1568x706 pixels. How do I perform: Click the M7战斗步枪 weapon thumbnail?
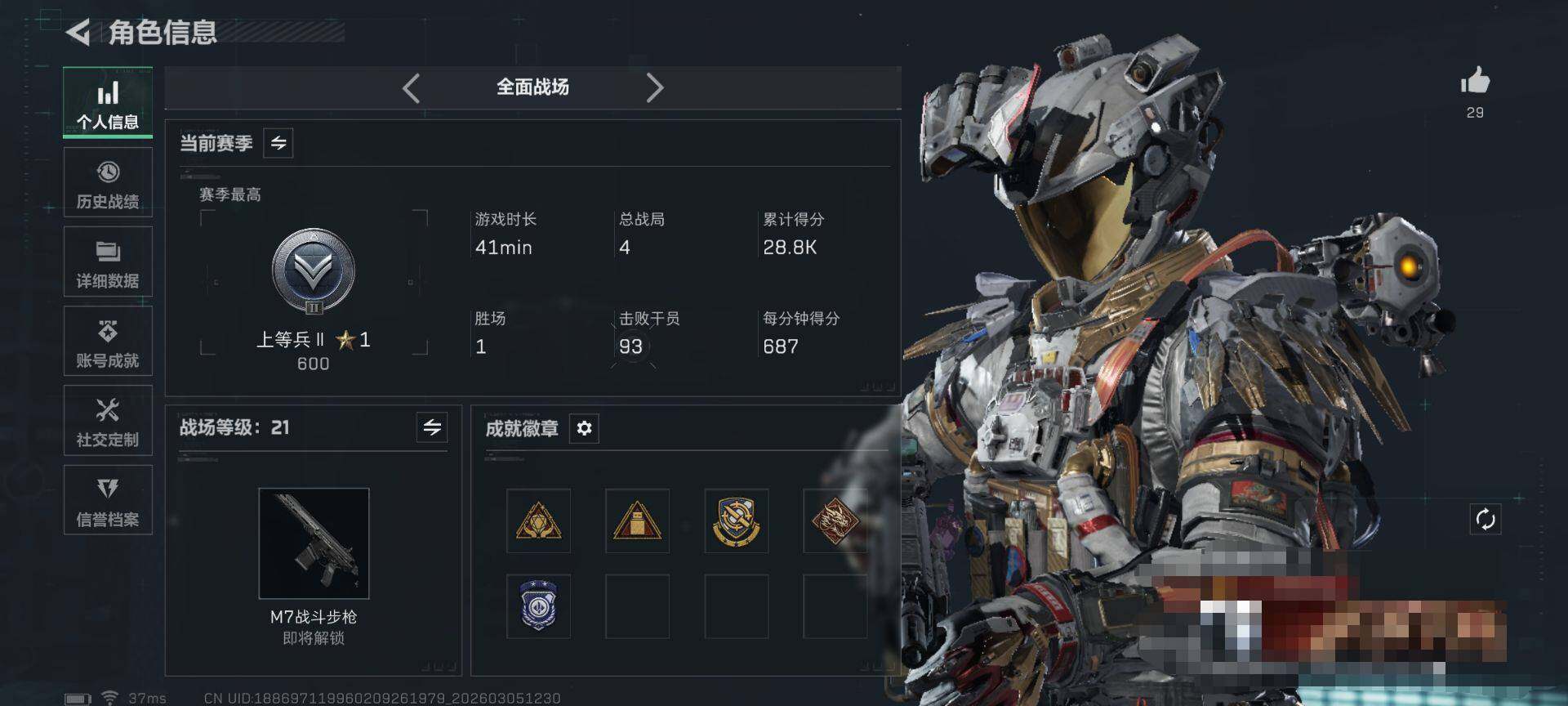(x=314, y=543)
